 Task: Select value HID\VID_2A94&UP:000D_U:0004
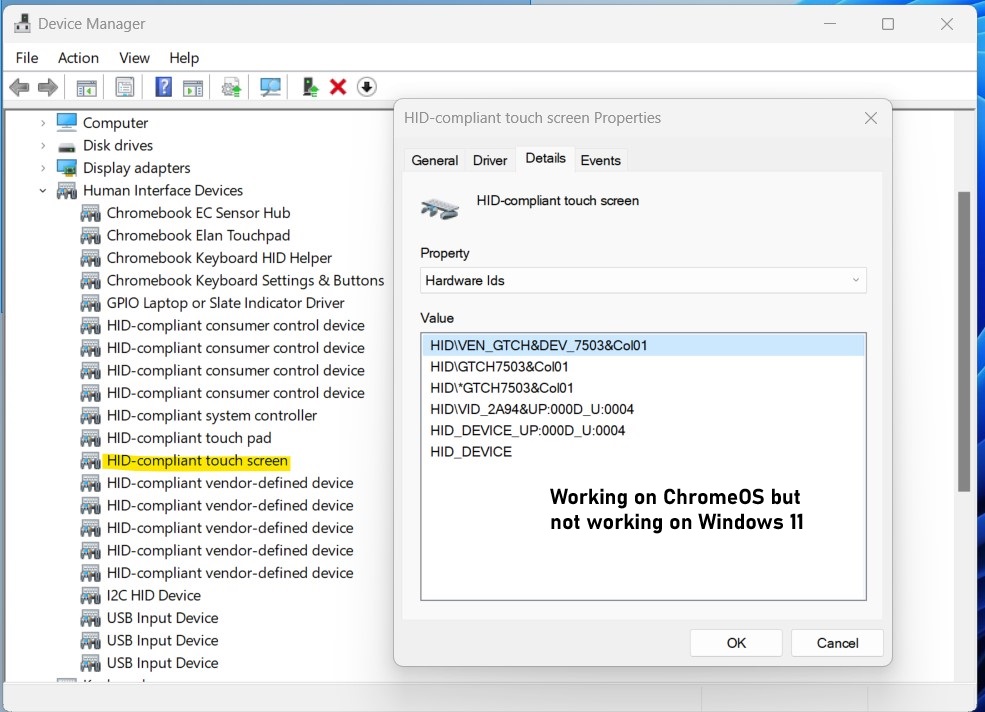coord(532,409)
